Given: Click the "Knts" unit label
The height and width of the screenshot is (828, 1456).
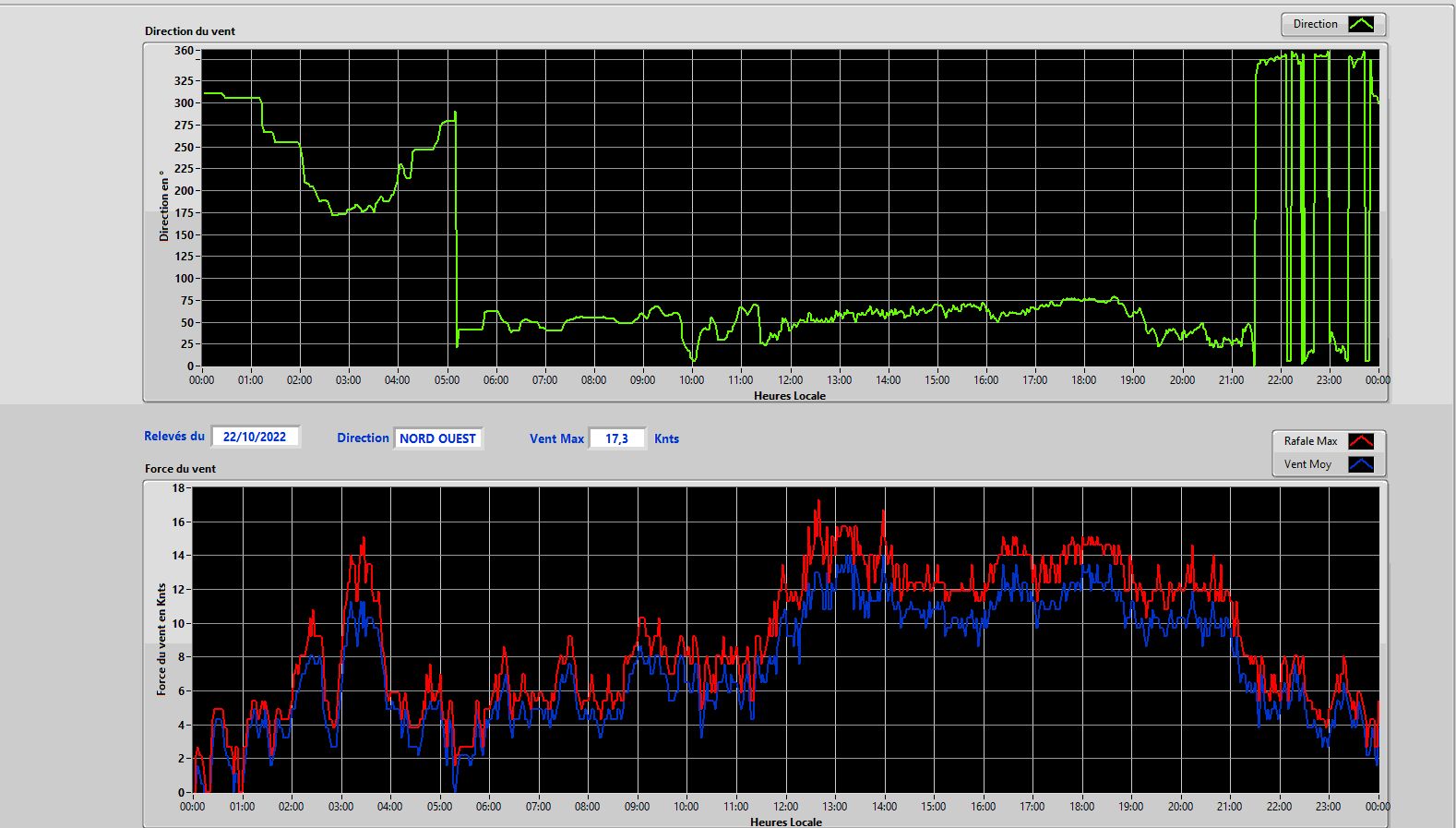Looking at the screenshot, I should (666, 438).
